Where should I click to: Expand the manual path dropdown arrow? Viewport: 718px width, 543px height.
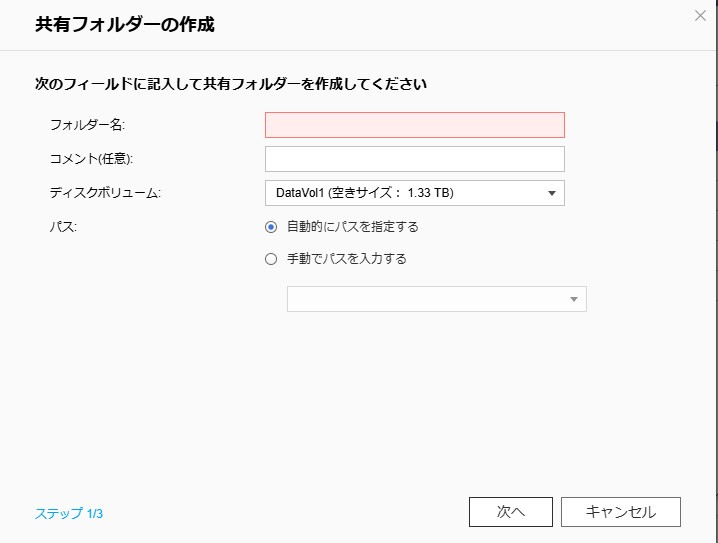click(574, 299)
